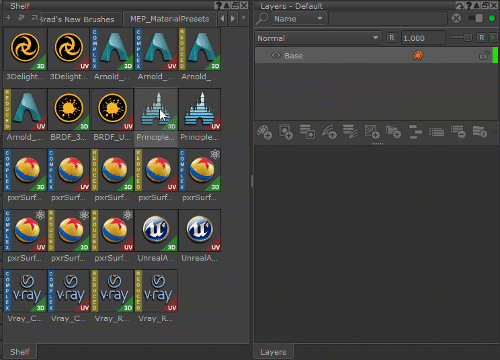
Task: Click the layer opacity slider handle
Action: pos(468,38)
